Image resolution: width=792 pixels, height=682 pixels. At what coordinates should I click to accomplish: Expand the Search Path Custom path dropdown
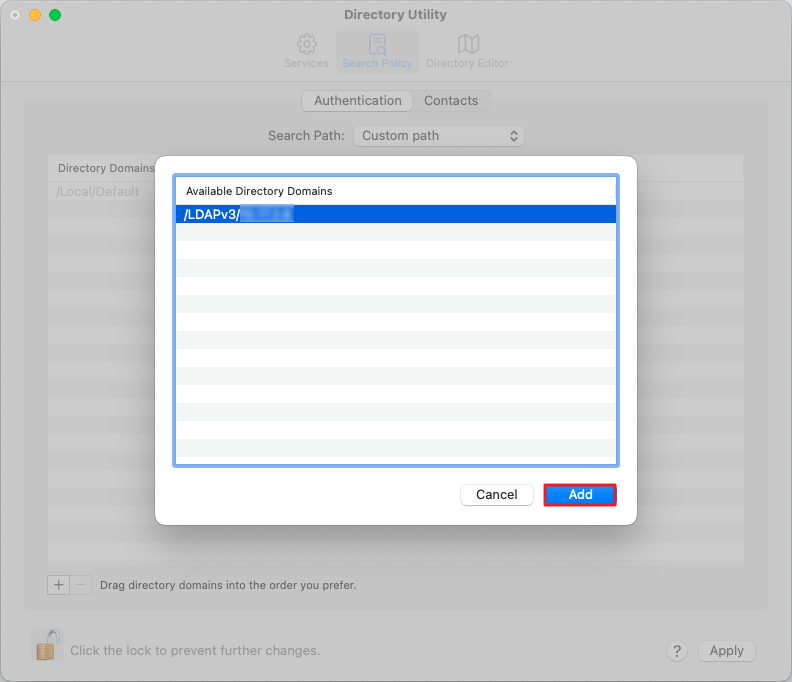[x=438, y=136]
